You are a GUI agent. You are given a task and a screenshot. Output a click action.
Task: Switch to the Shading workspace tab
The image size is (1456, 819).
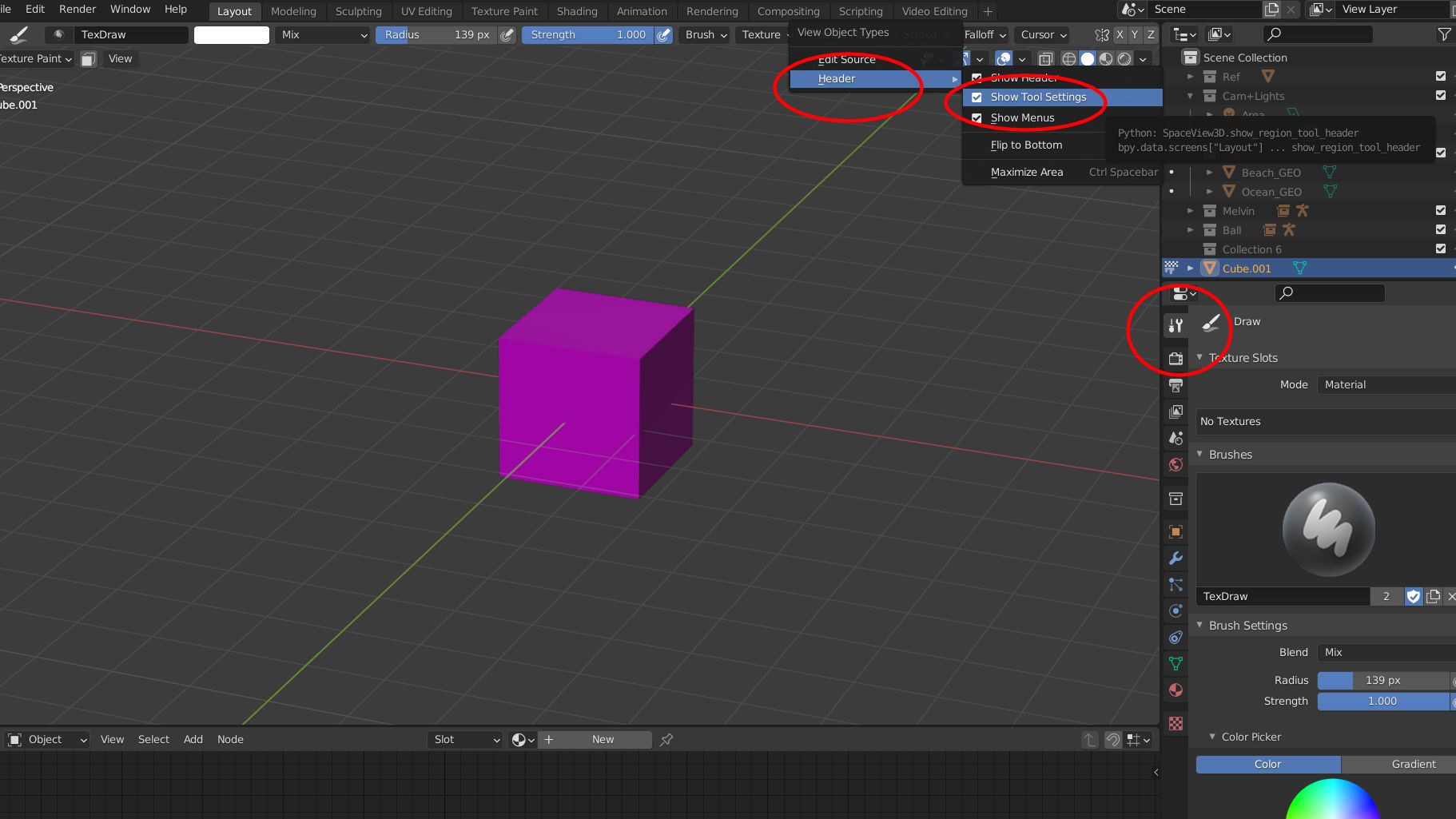[x=577, y=11]
